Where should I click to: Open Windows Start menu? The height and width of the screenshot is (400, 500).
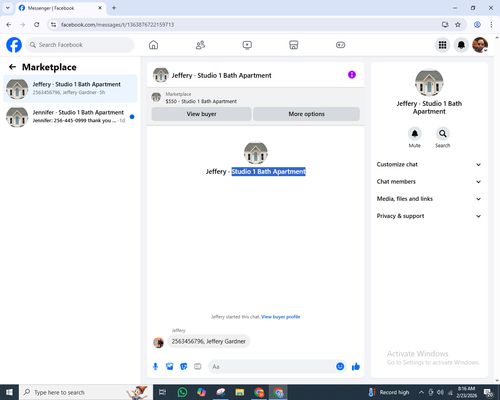pyautogui.click(x=9, y=392)
